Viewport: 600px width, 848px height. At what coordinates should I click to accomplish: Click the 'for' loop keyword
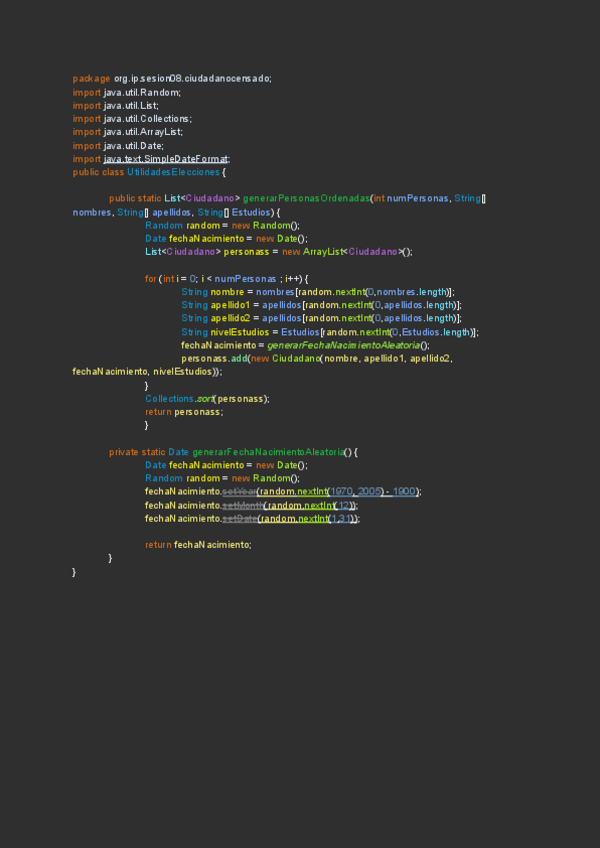pyautogui.click(x=150, y=278)
